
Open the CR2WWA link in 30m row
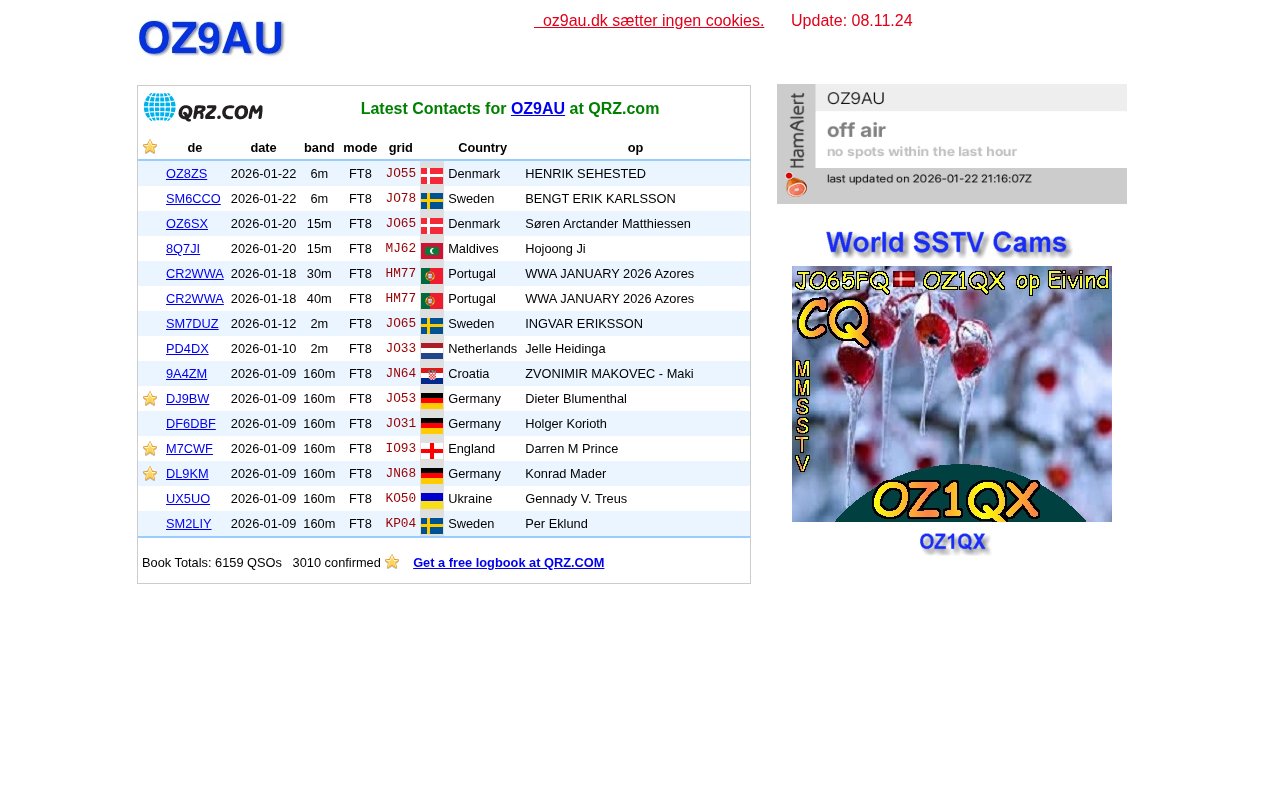coord(195,274)
